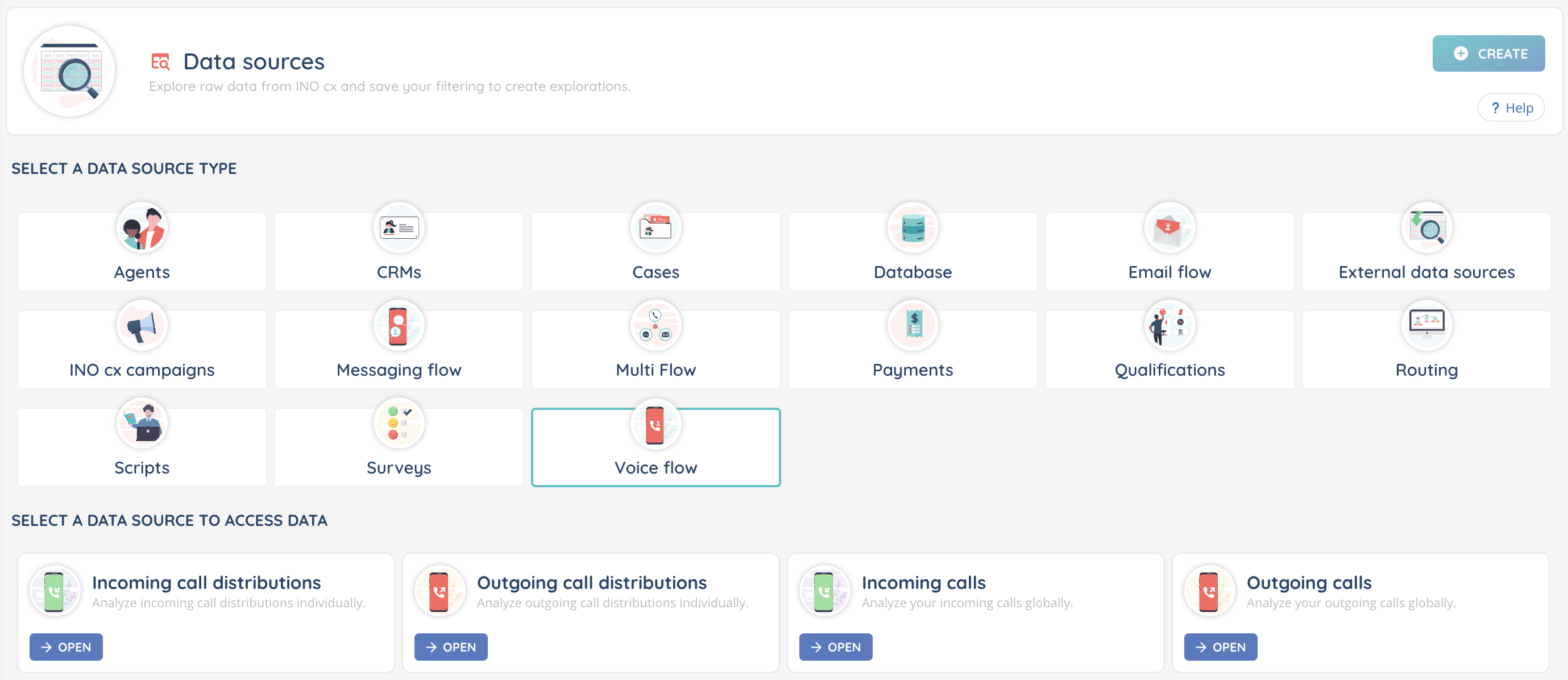Select the Multi Flow icon
This screenshot has width=1568, height=680.
click(656, 326)
